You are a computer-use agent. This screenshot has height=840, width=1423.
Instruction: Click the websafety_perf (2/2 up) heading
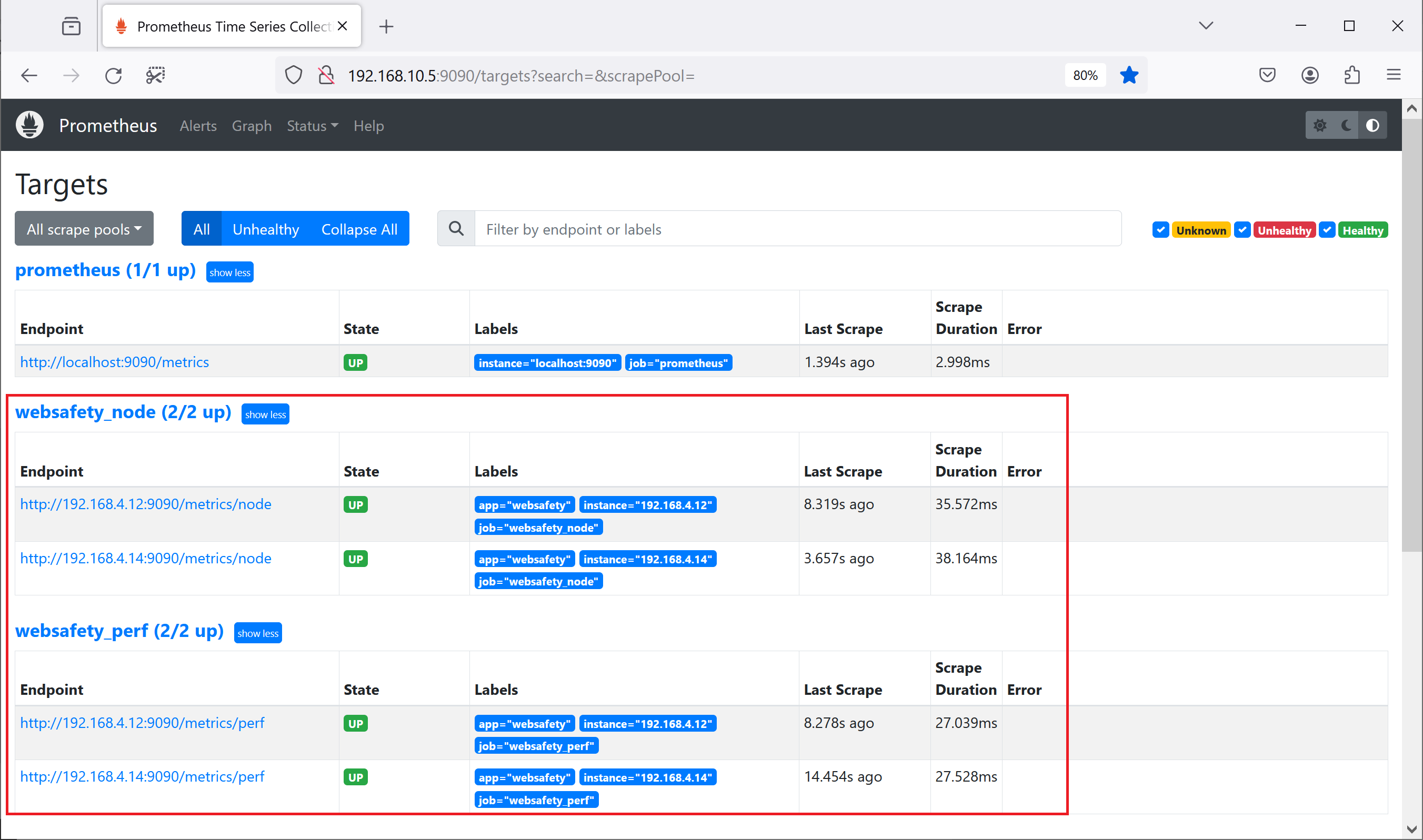click(119, 631)
